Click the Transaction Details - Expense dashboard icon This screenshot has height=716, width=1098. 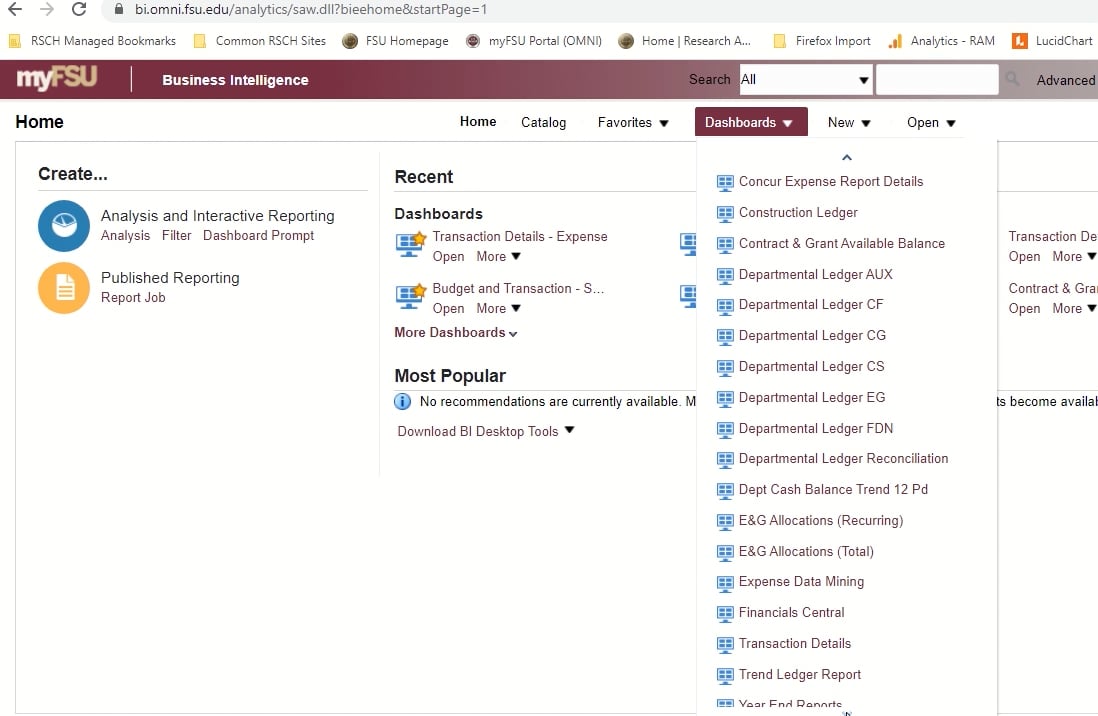coord(411,243)
